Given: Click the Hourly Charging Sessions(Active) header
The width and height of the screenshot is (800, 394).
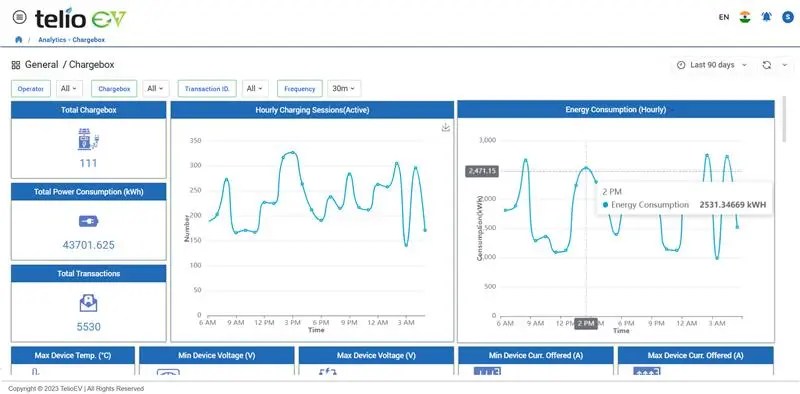Looking at the screenshot, I should coord(312,110).
